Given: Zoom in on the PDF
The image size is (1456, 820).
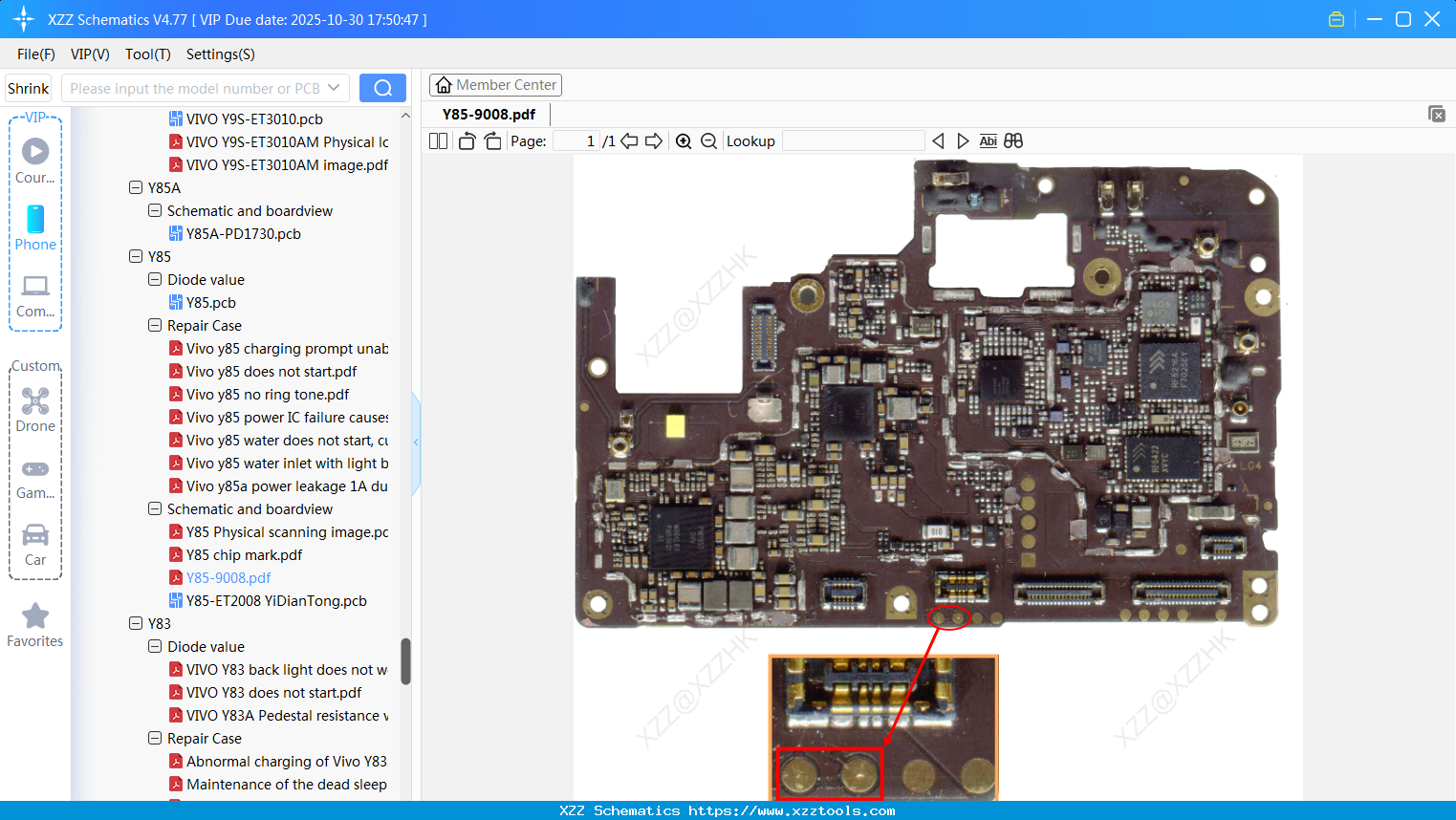Looking at the screenshot, I should (x=684, y=140).
